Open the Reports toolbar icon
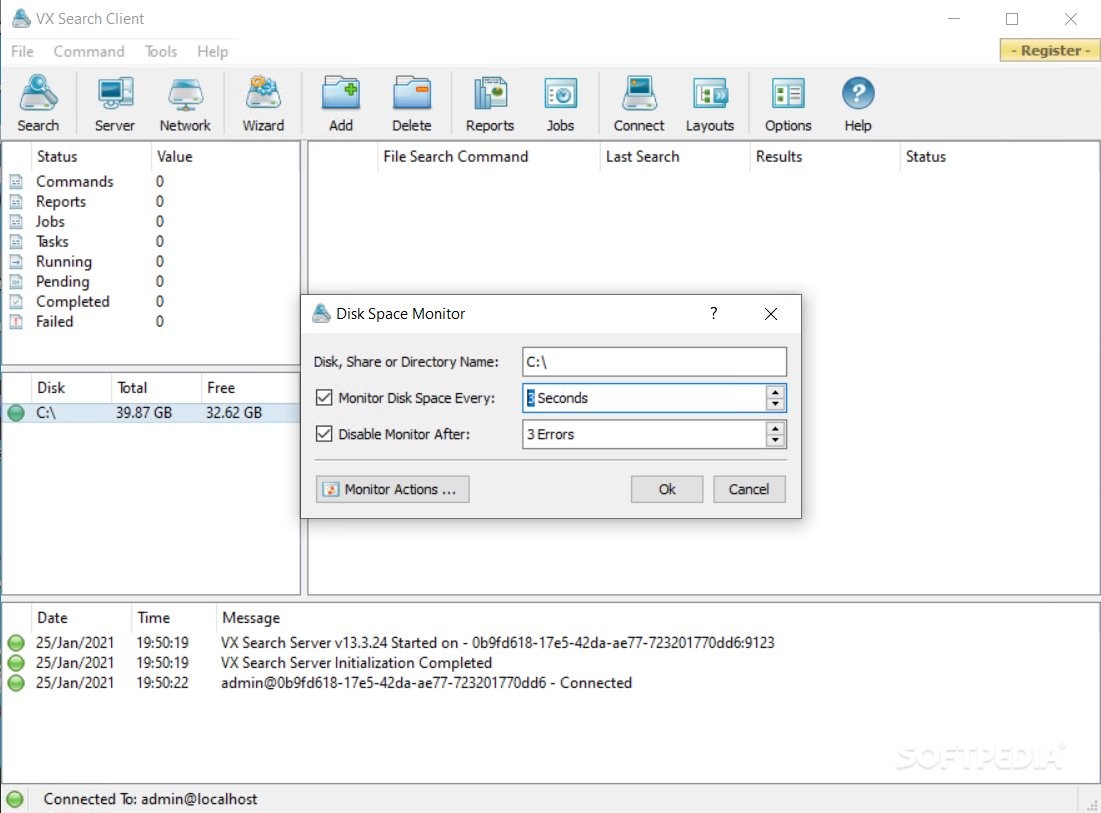This screenshot has height=813, width=1101. point(489,104)
